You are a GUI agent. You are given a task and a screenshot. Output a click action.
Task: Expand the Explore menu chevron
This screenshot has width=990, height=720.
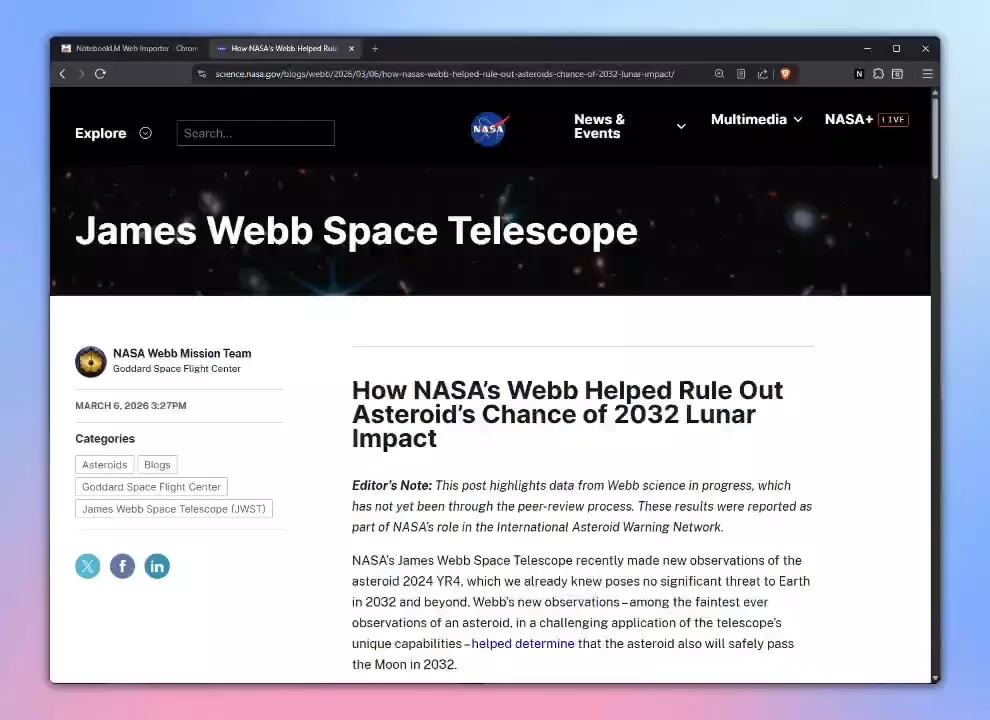coord(145,133)
